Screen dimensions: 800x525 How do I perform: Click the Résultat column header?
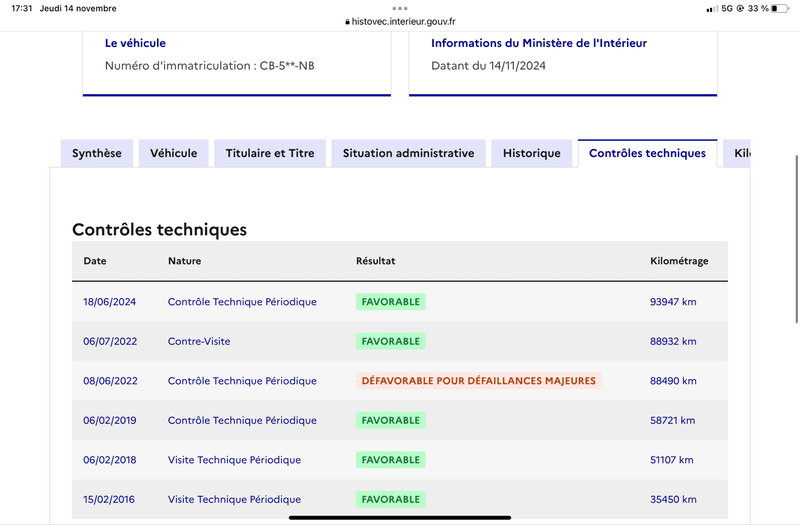[376, 261]
